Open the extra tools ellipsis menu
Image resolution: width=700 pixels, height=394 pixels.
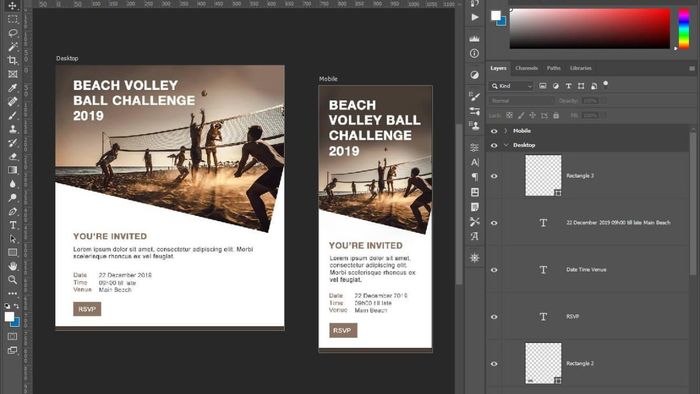coord(12,294)
